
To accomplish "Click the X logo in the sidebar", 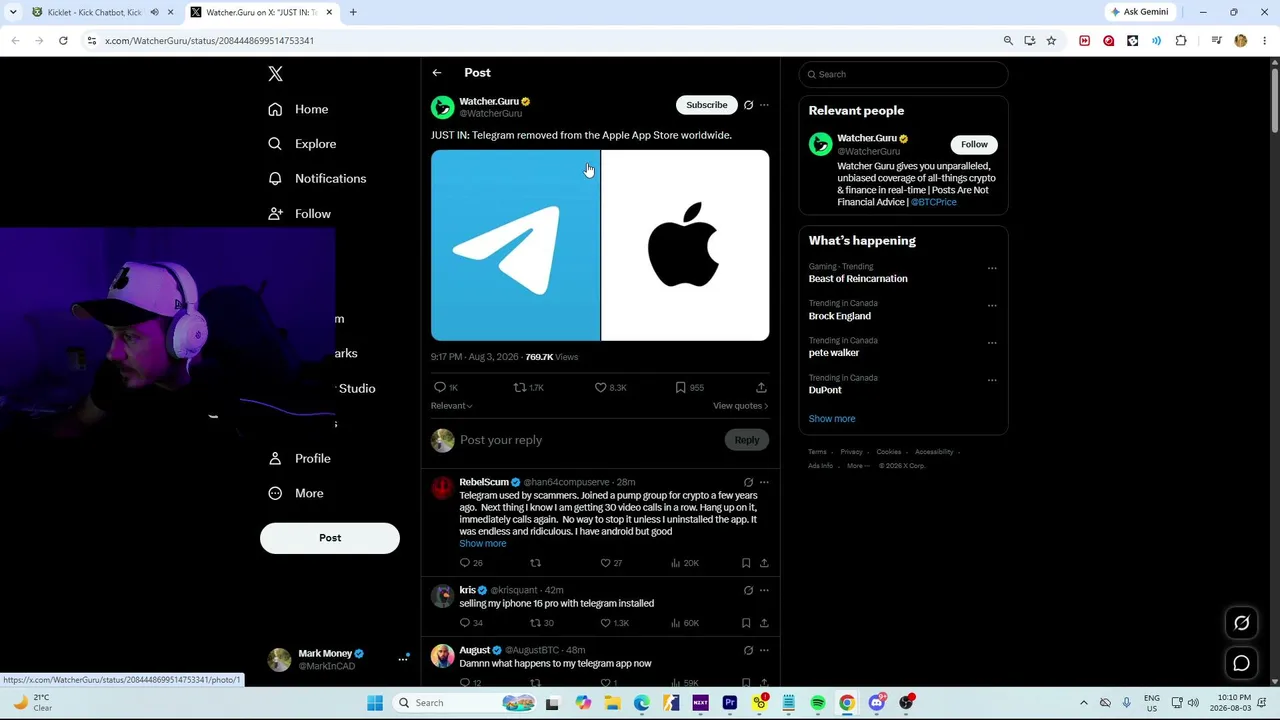I will pyautogui.click(x=276, y=74).
